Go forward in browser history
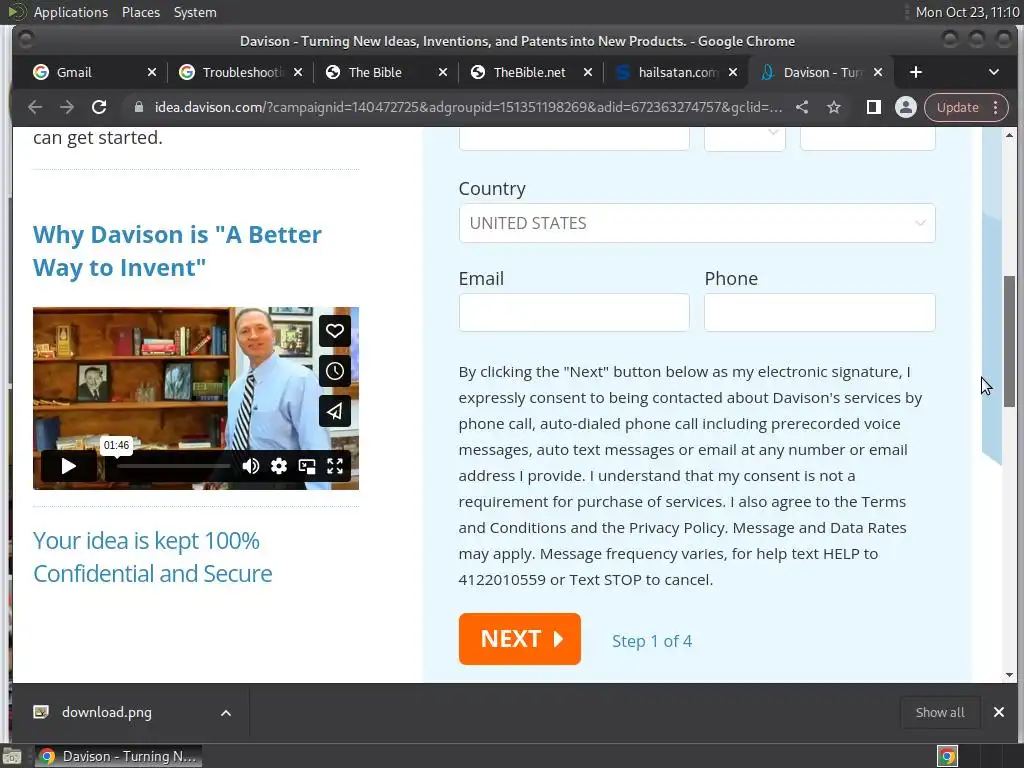Image resolution: width=1024 pixels, height=768 pixels. coord(67,107)
